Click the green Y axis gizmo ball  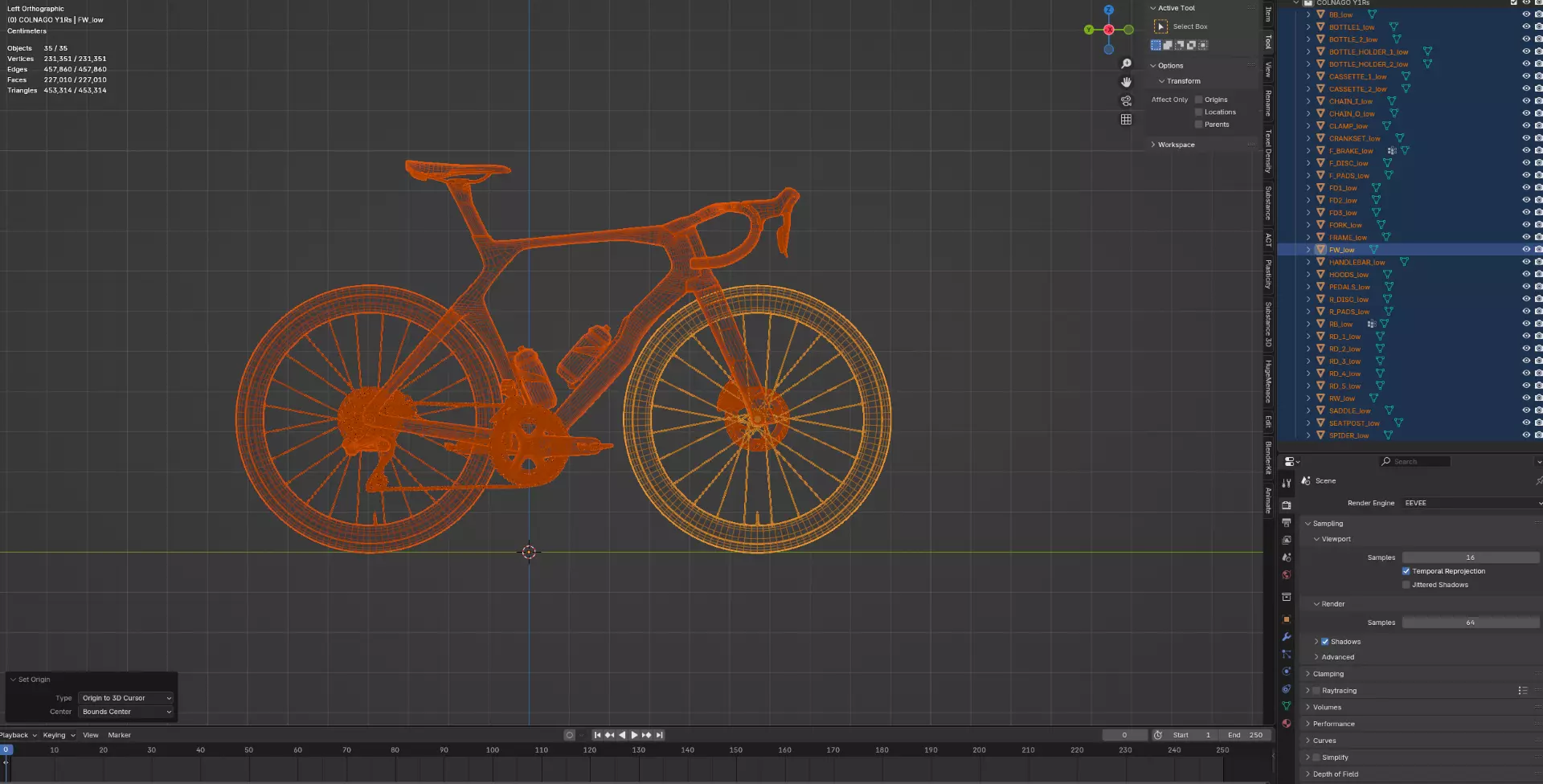coord(1089,30)
